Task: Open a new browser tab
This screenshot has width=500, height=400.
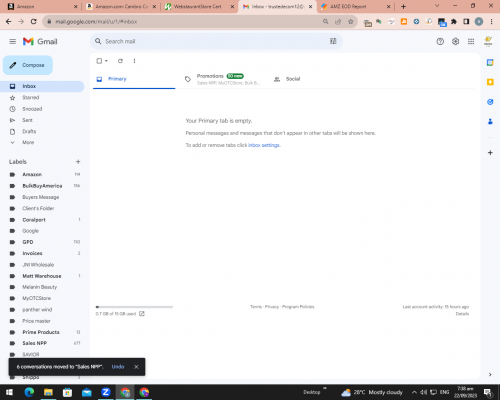Action: [403, 6]
